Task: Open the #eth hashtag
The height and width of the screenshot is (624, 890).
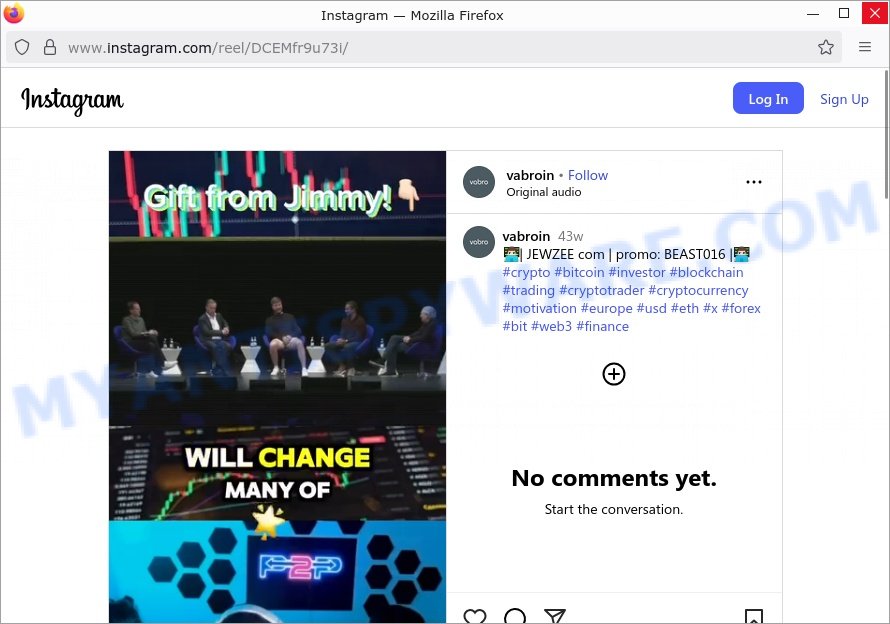Action: coord(685,309)
